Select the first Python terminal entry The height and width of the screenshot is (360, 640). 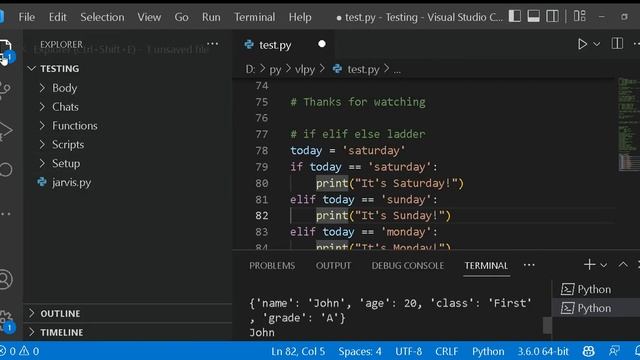tap(596, 289)
